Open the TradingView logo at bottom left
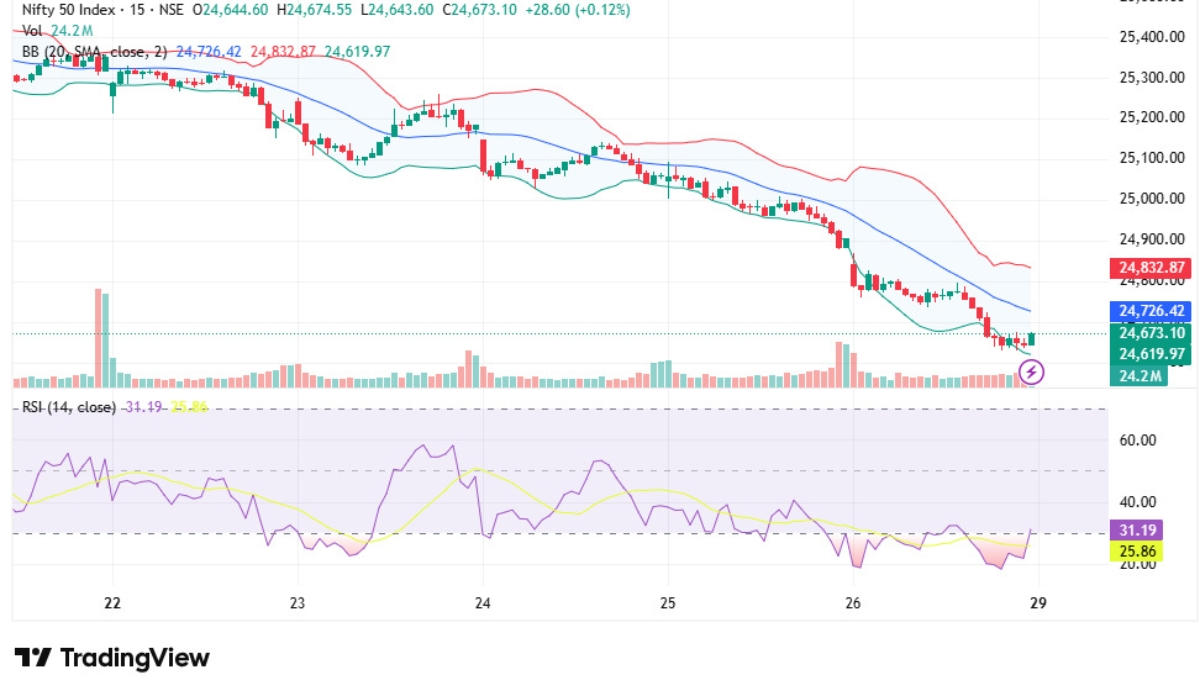Image resolution: width=1200 pixels, height=680 pixels. click(x=110, y=657)
